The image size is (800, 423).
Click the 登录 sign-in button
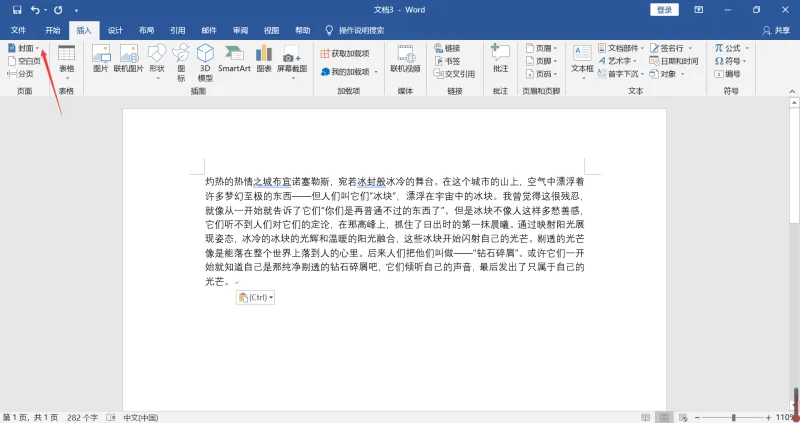[x=664, y=10]
